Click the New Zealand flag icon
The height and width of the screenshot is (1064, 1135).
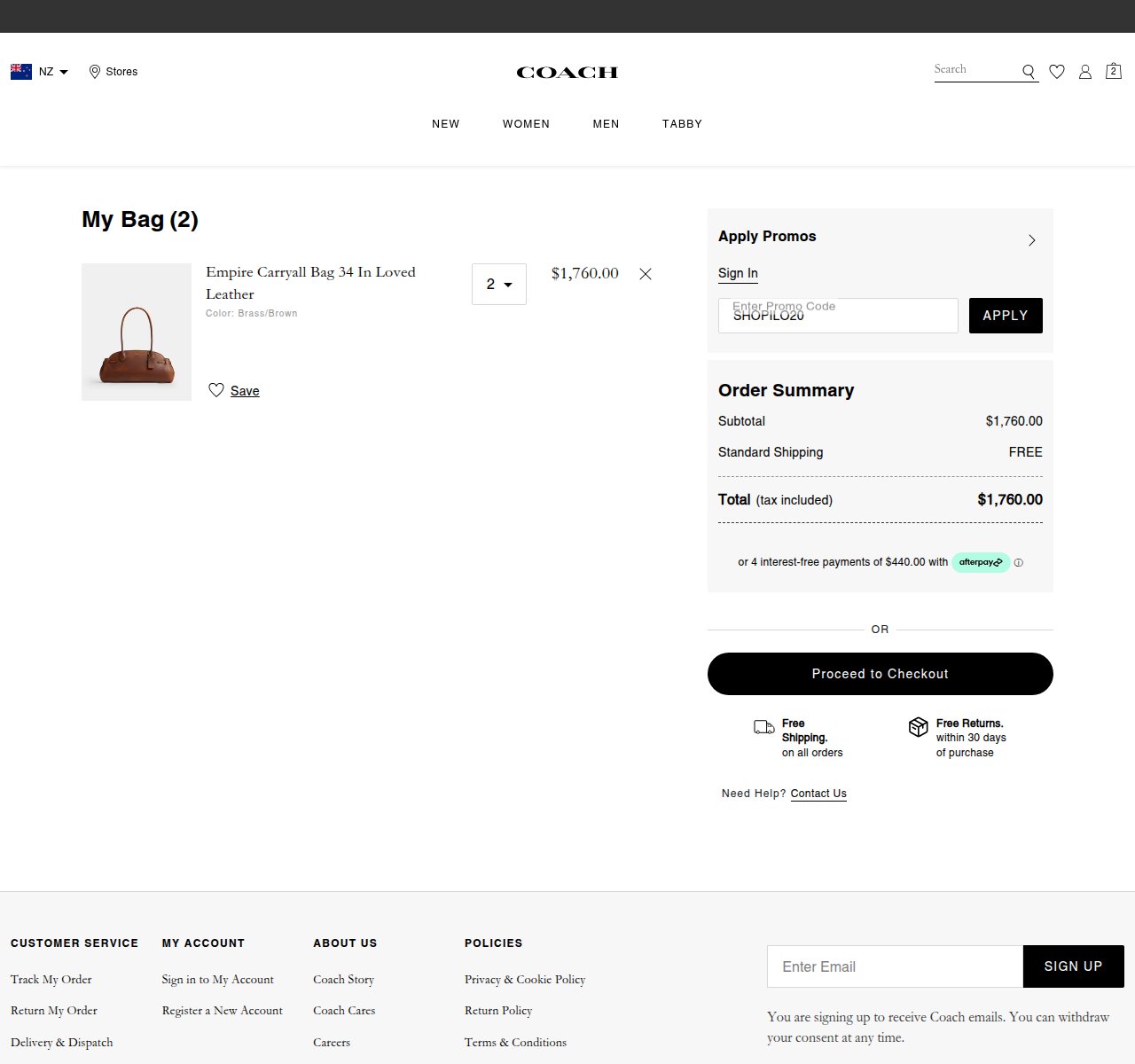click(21, 72)
